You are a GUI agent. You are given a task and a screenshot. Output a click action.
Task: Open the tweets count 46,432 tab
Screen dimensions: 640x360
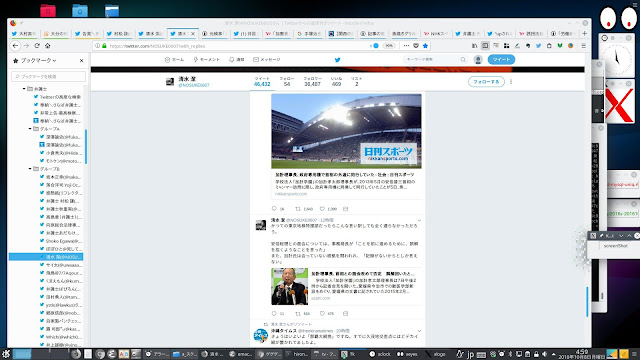(x=262, y=81)
